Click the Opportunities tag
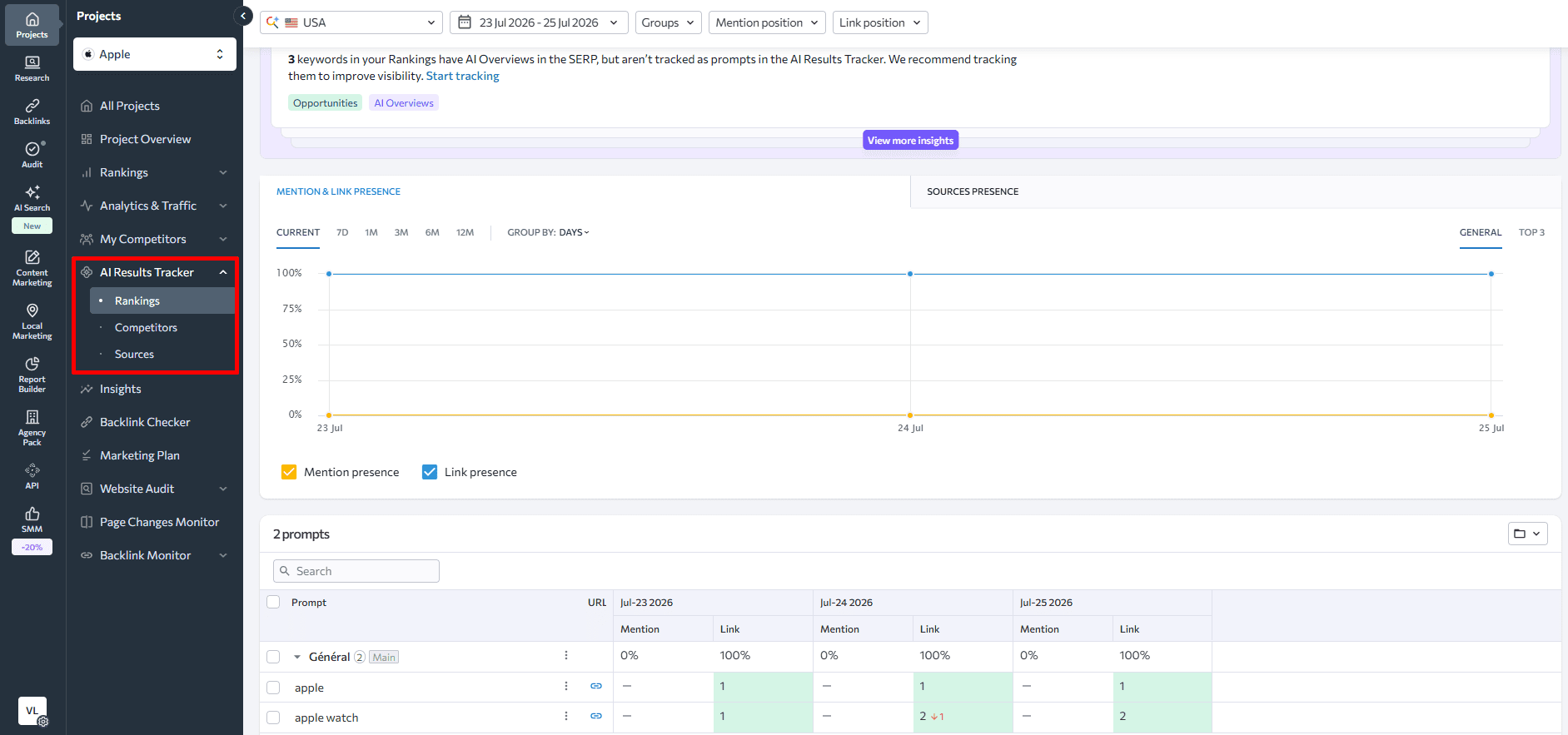The image size is (1568, 735). [x=325, y=102]
